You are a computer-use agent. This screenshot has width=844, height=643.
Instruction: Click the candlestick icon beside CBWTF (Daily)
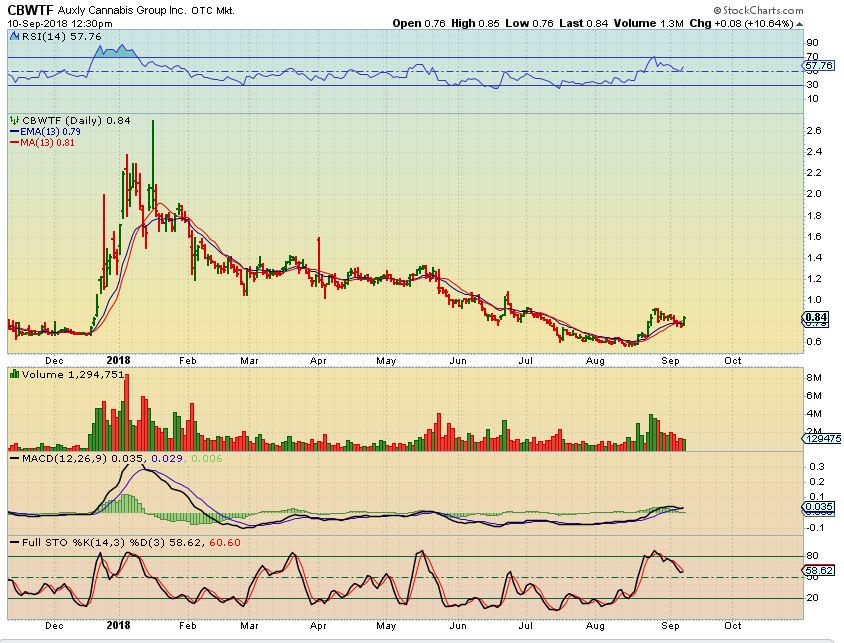click(15, 121)
